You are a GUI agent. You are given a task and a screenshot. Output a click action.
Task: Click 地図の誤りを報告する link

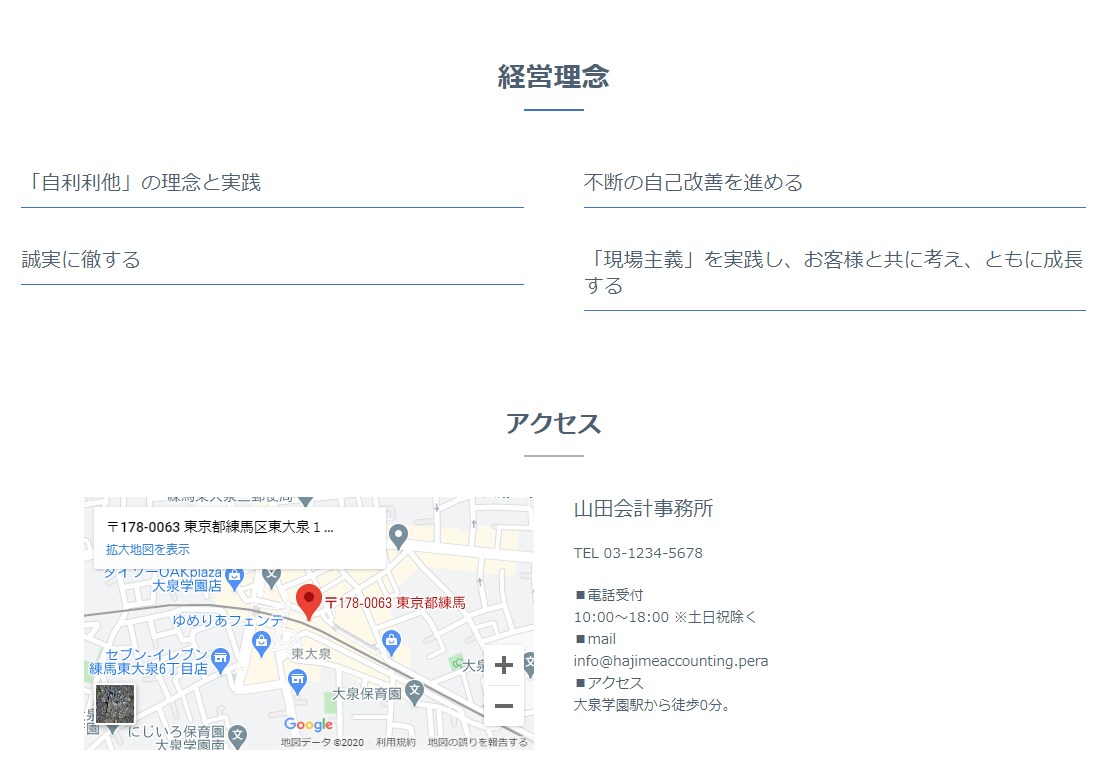coord(477,742)
